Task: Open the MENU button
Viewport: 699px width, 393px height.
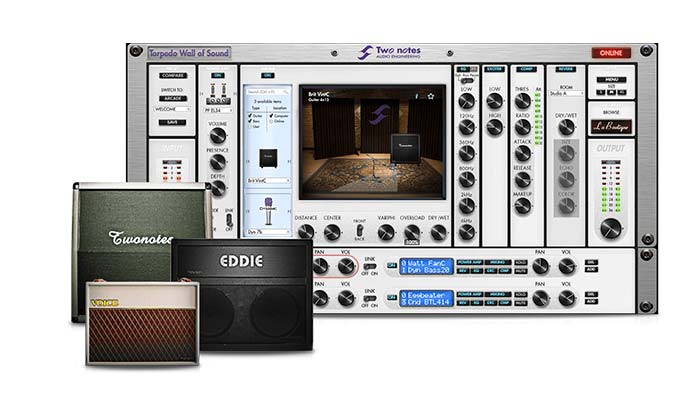Action: pyautogui.click(x=611, y=79)
